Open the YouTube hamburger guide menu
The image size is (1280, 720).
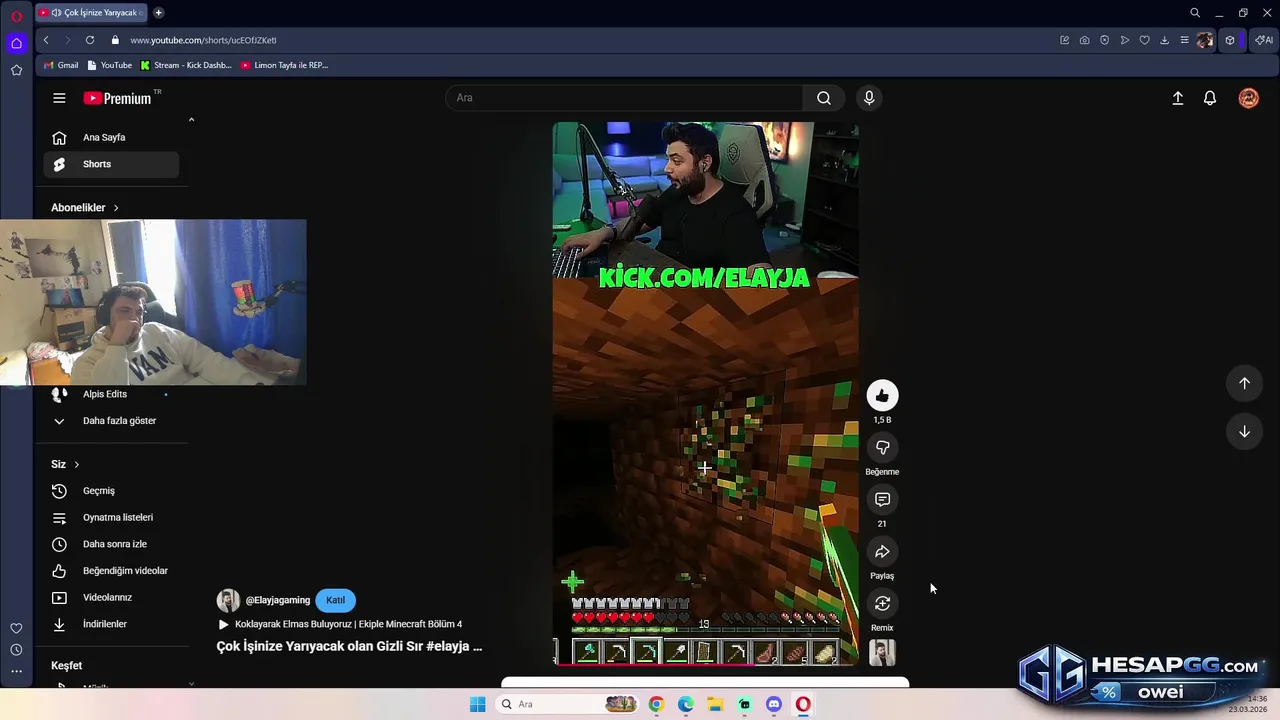click(59, 98)
